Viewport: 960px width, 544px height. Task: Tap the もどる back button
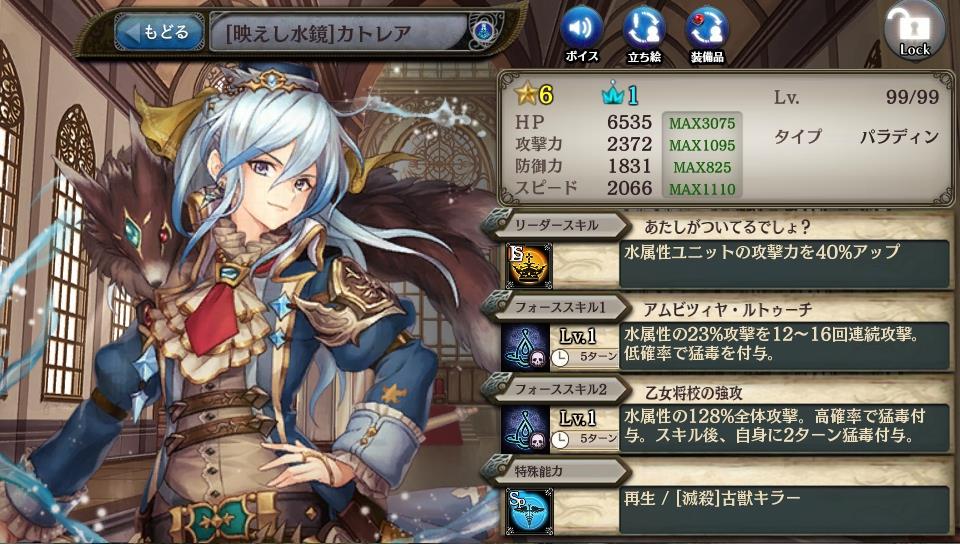pos(159,32)
